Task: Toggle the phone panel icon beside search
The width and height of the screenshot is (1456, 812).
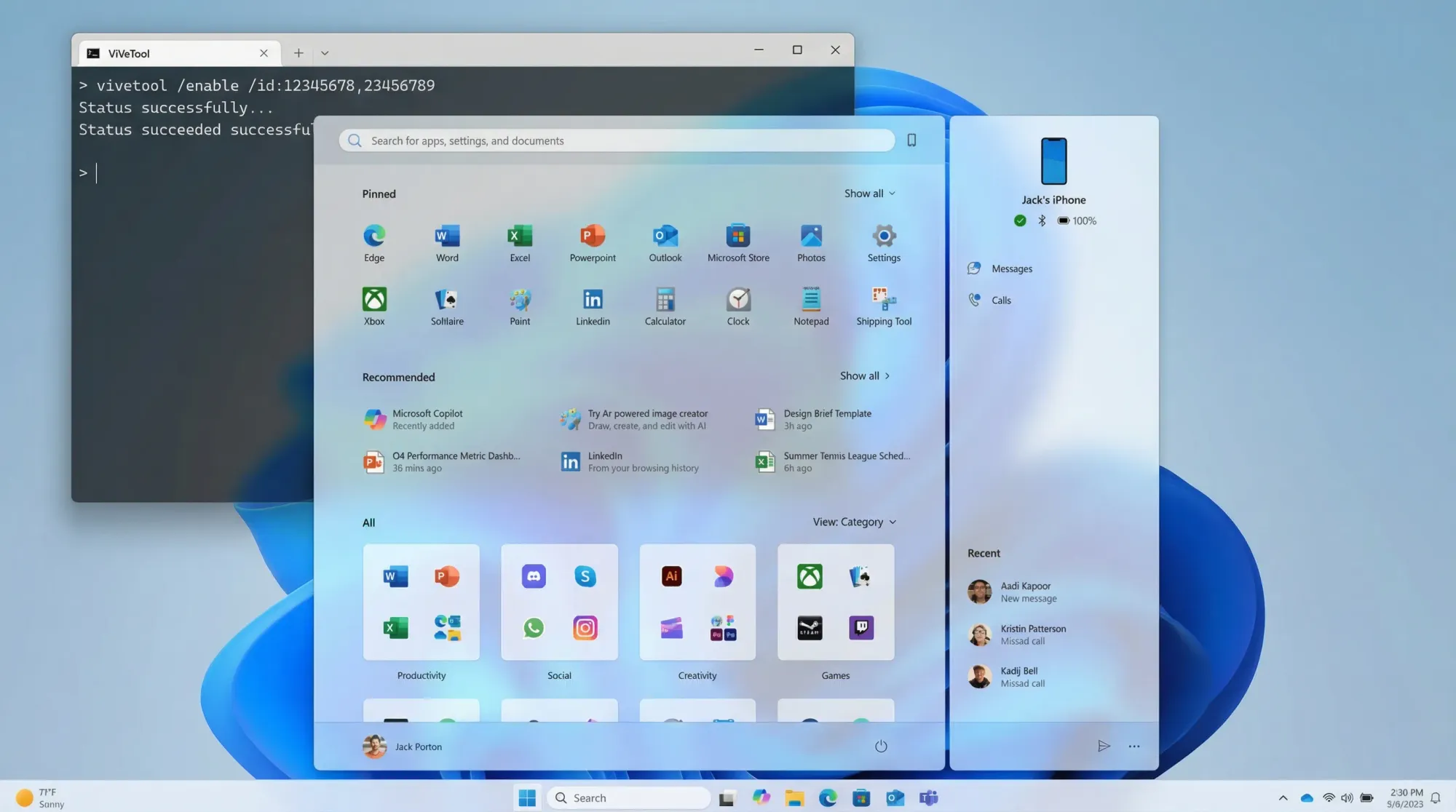Action: [x=911, y=140]
